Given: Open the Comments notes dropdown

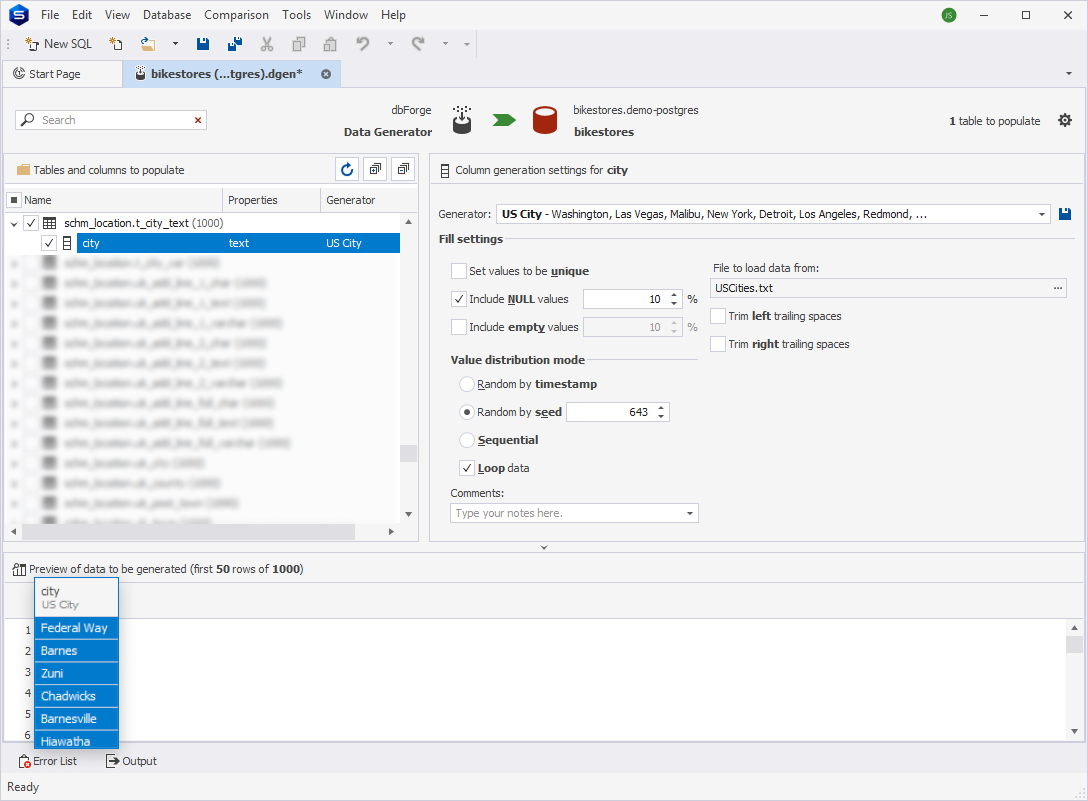Looking at the screenshot, I should tap(690, 514).
